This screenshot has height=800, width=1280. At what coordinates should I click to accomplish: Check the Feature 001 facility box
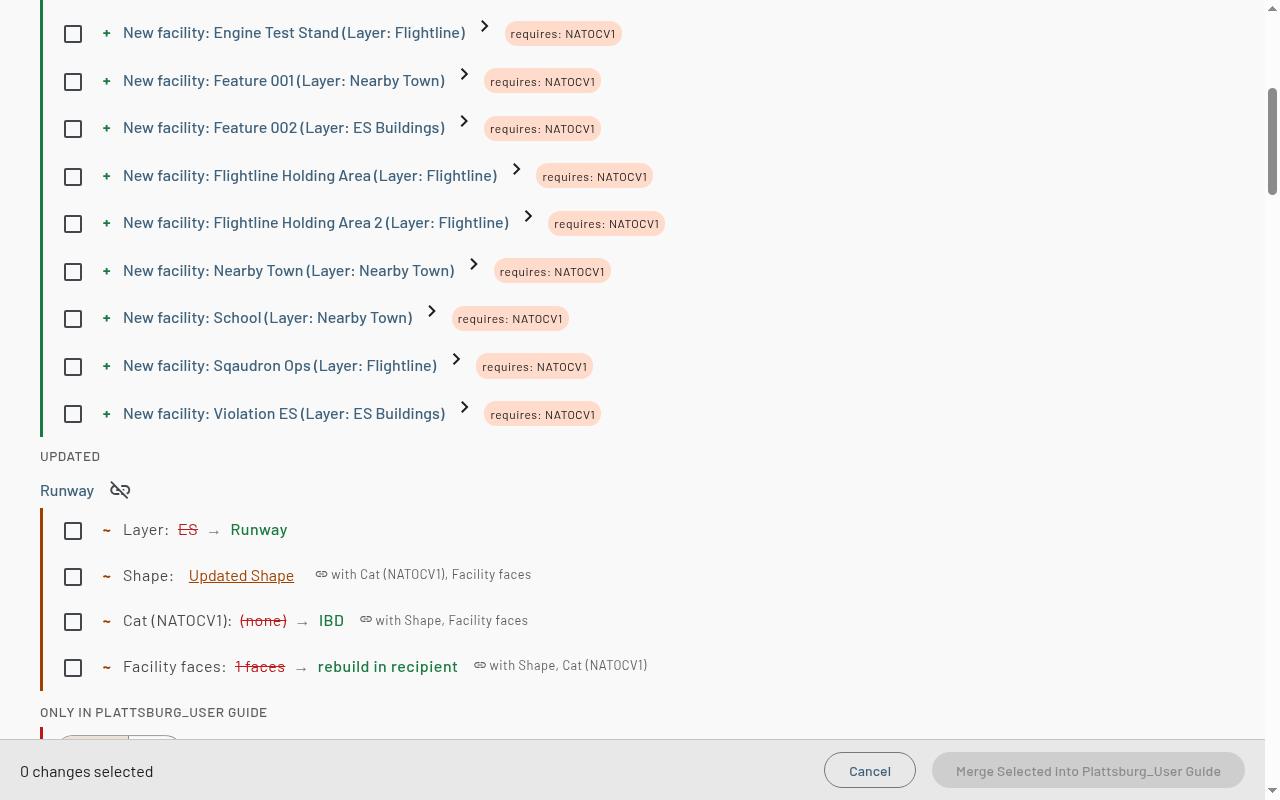pyautogui.click(x=73, y=82)
